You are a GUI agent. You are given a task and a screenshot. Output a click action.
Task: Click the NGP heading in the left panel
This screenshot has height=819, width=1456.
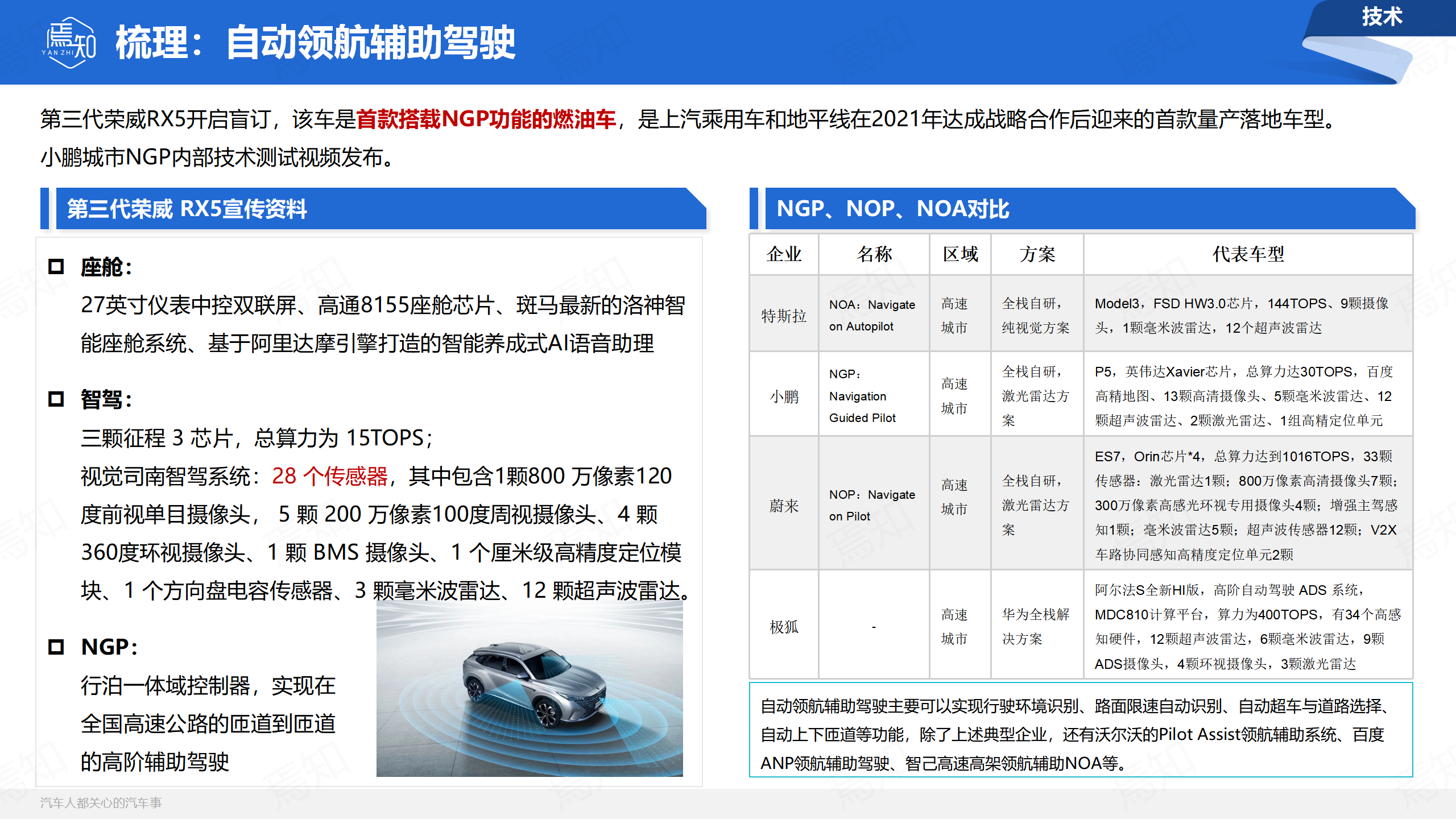tap(109, 647)
